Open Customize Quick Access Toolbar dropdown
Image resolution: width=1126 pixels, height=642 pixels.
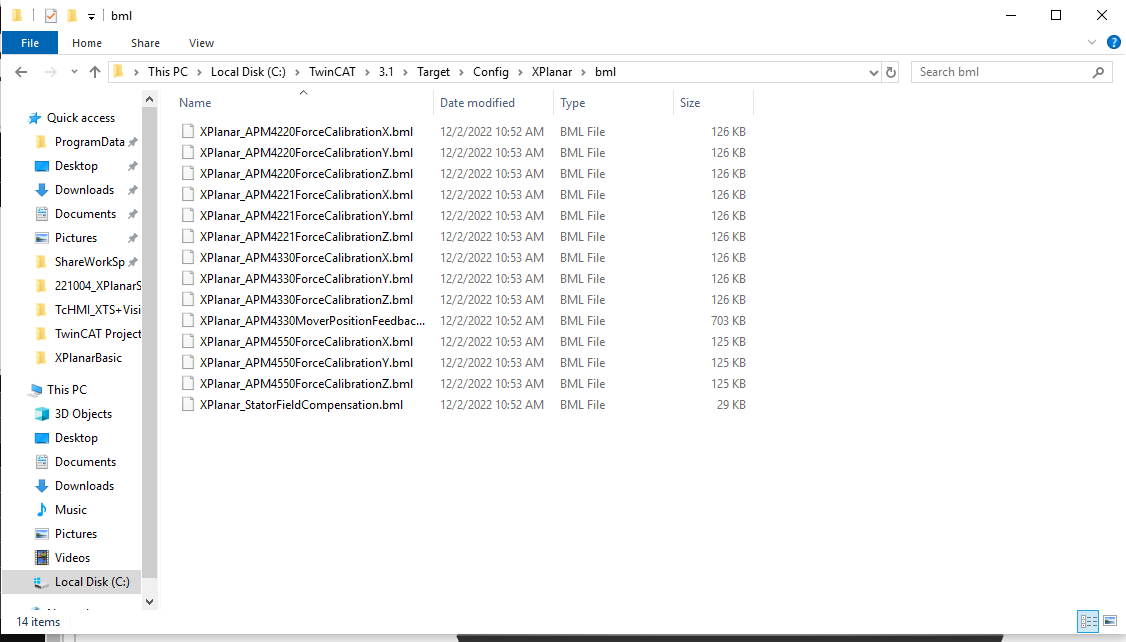91,16
